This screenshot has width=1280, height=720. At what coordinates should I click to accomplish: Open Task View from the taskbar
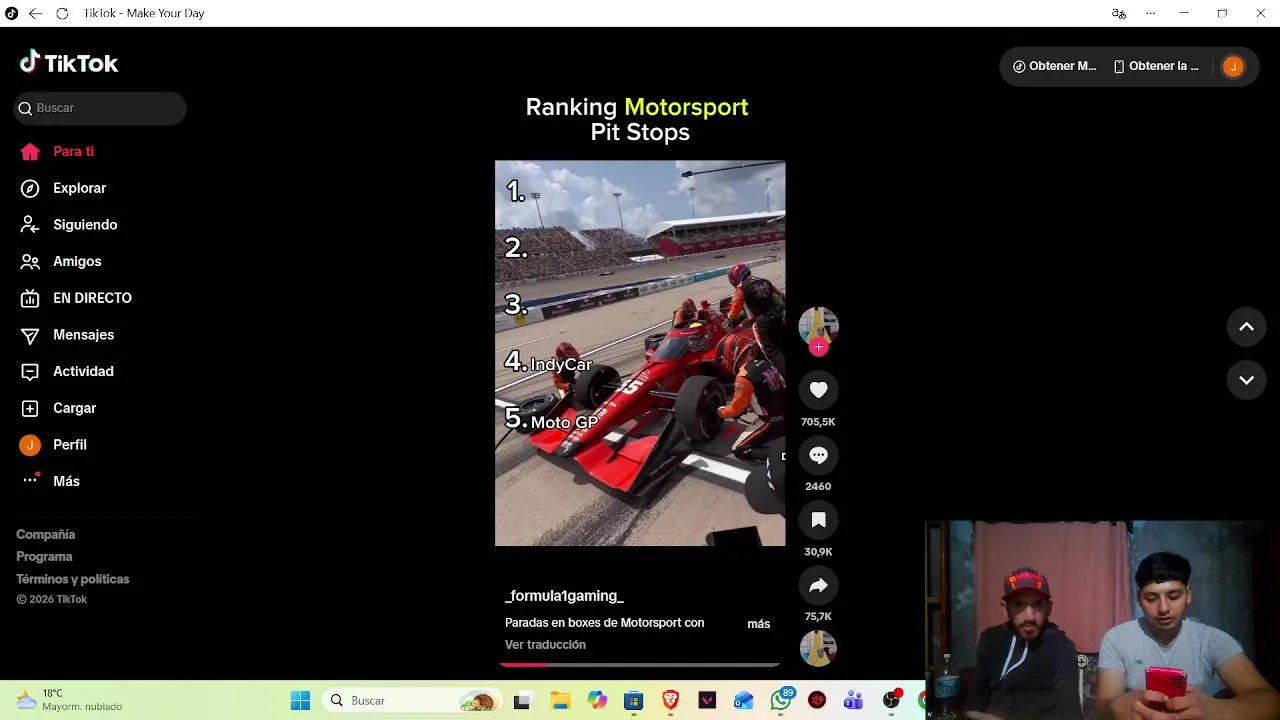coord(521,701)
